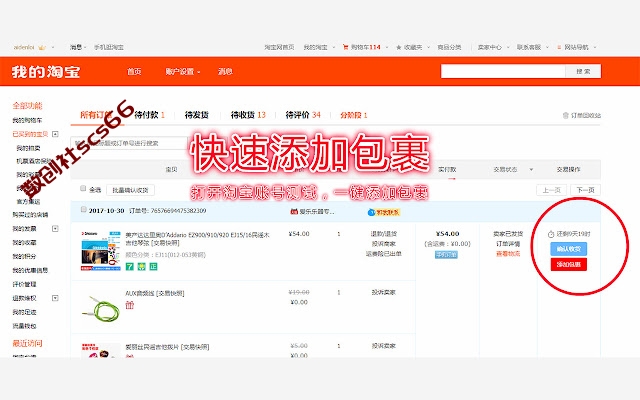Open the 账户设置 dropdown in header
The height and width of the screenshot is (400, 640).
click(x=182, y=72)
